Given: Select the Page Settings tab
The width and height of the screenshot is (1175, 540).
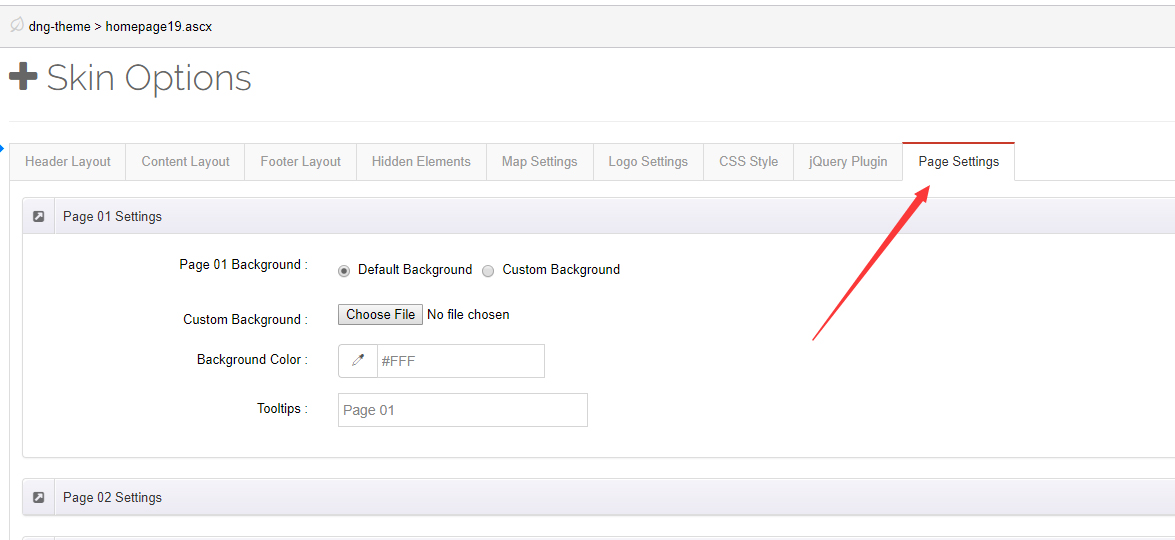Looking at the screenshot, I should click(x=958, y=162).
